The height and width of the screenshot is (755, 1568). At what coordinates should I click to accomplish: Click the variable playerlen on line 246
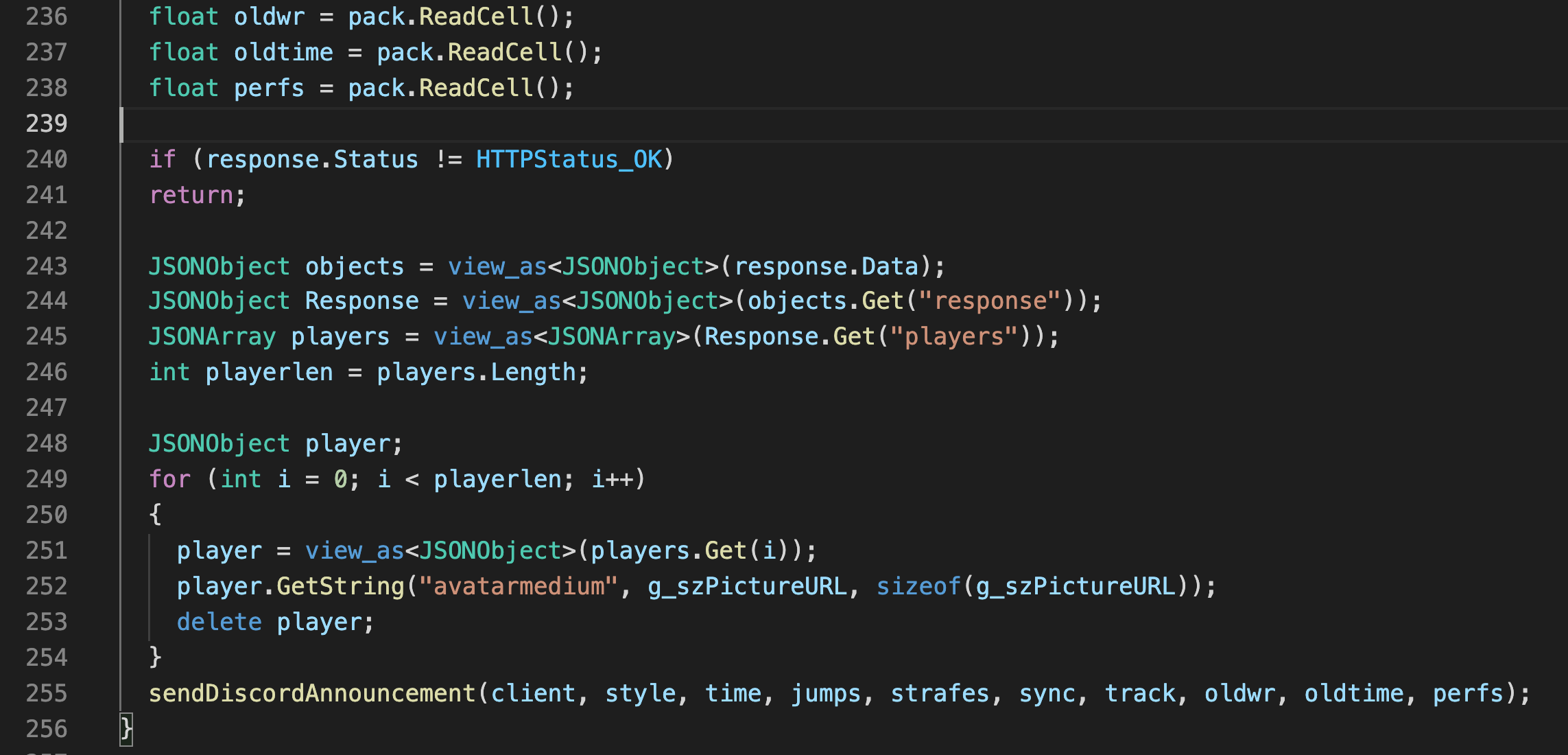pyautogui.click(x=269, y=371)
